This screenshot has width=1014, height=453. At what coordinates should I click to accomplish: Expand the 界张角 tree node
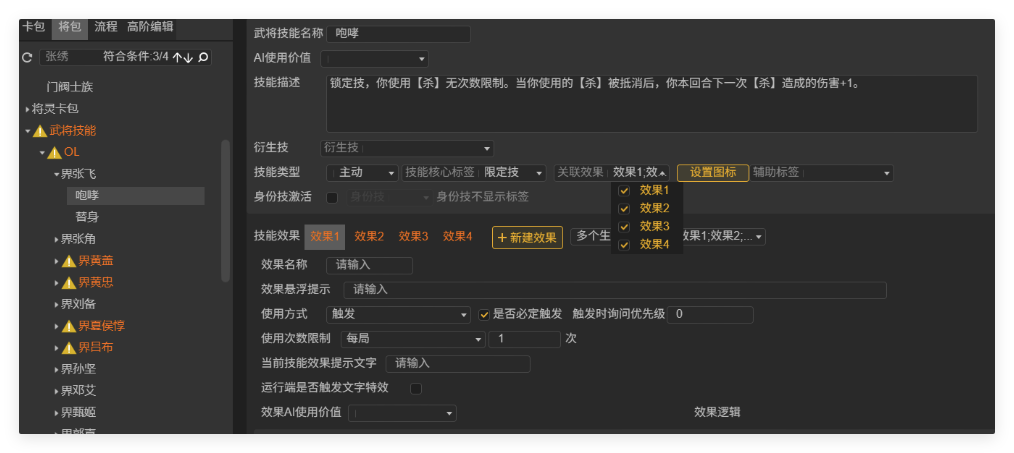(x=56, y=240)
